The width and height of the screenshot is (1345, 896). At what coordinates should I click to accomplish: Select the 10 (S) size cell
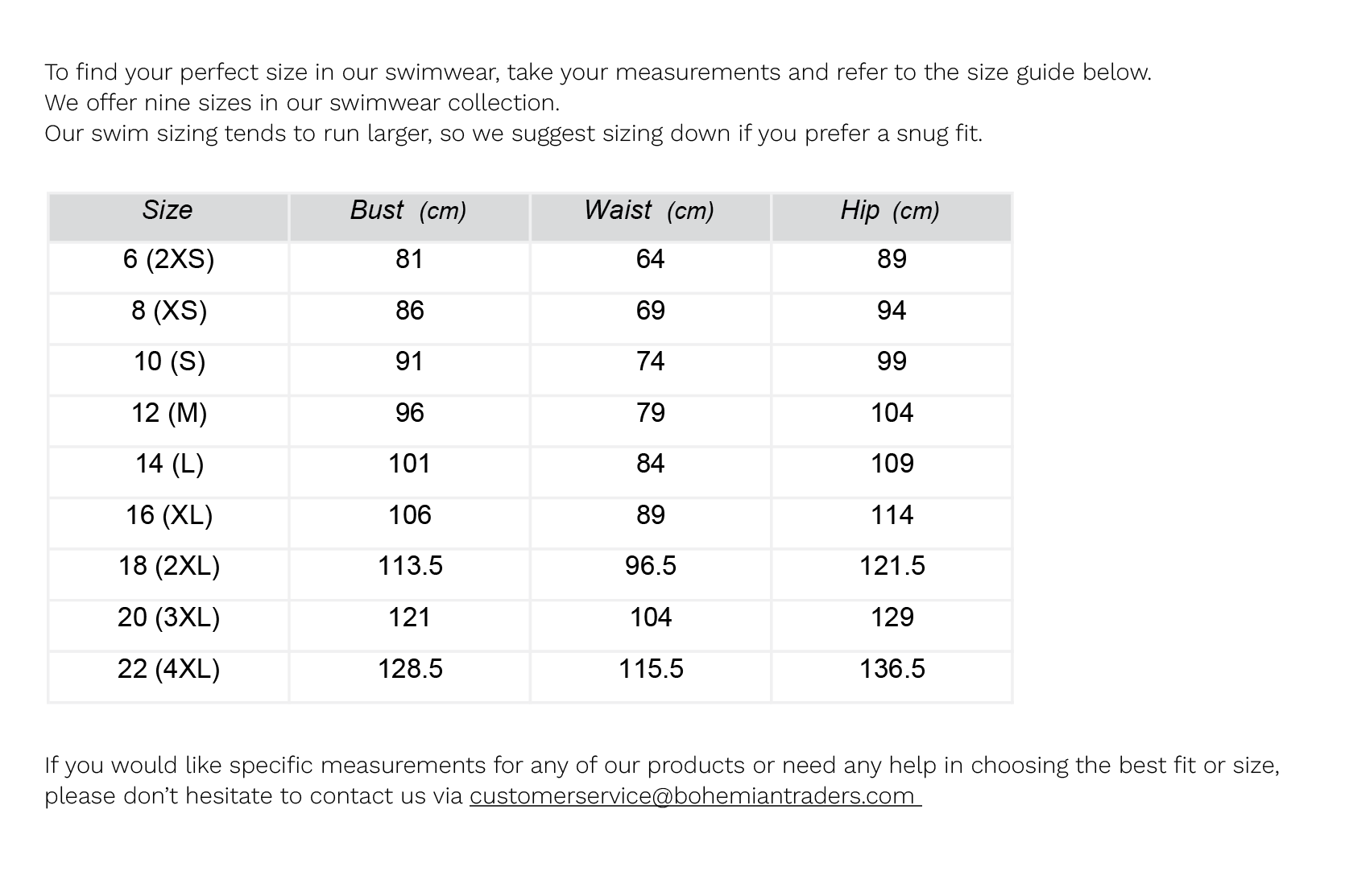[168, 361]
